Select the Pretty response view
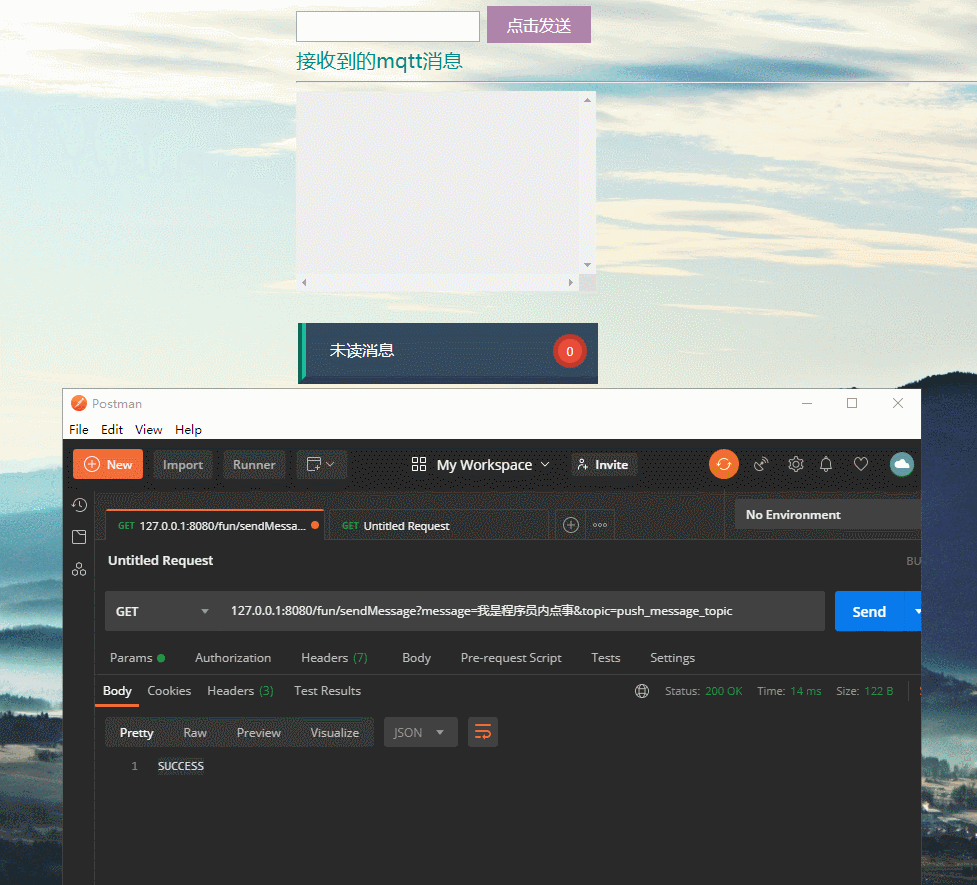This screenshot has height=885, width=977. [136, 732]
